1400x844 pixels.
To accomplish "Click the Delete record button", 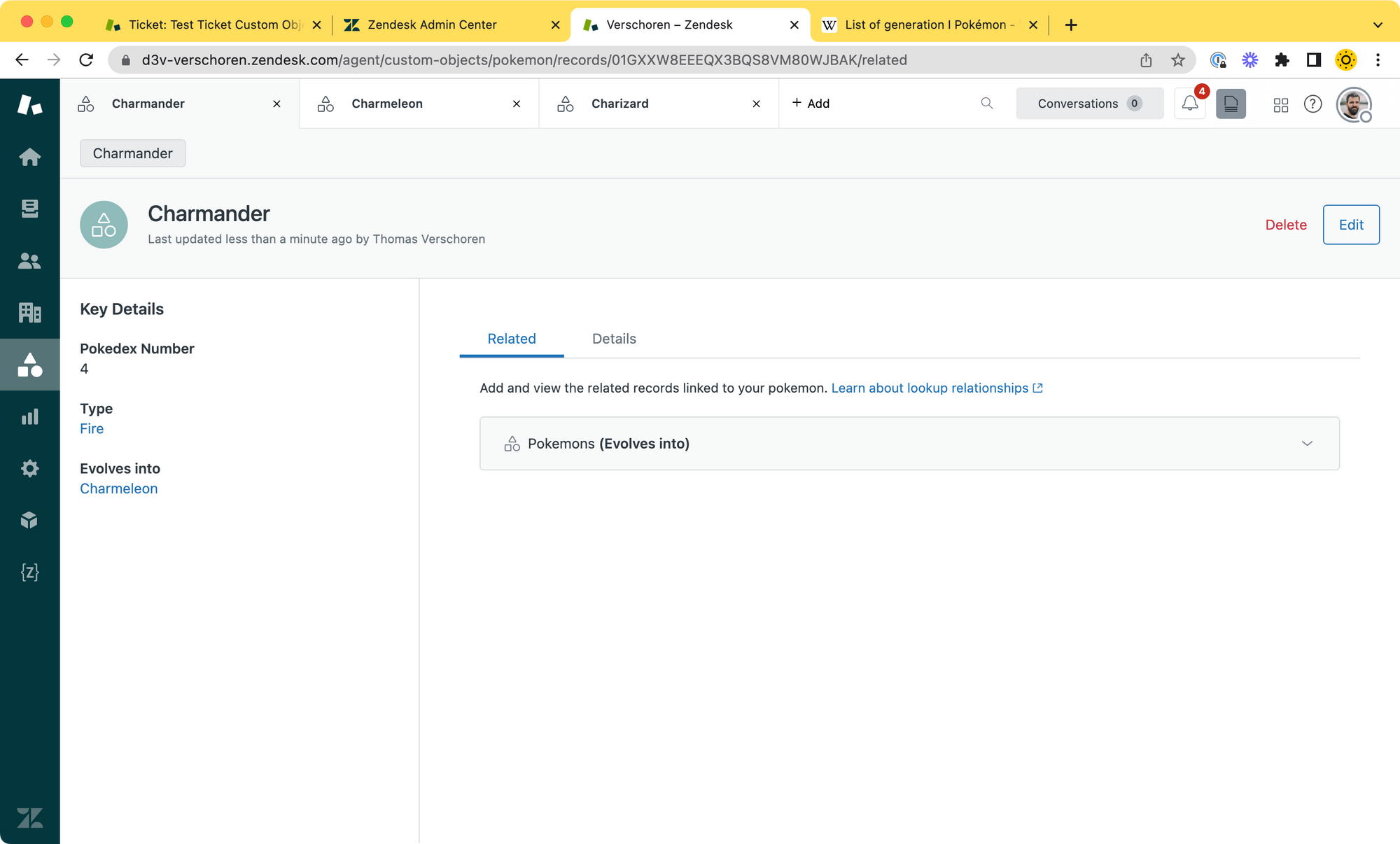I will pyautogui.click(x=1286, y=225).
